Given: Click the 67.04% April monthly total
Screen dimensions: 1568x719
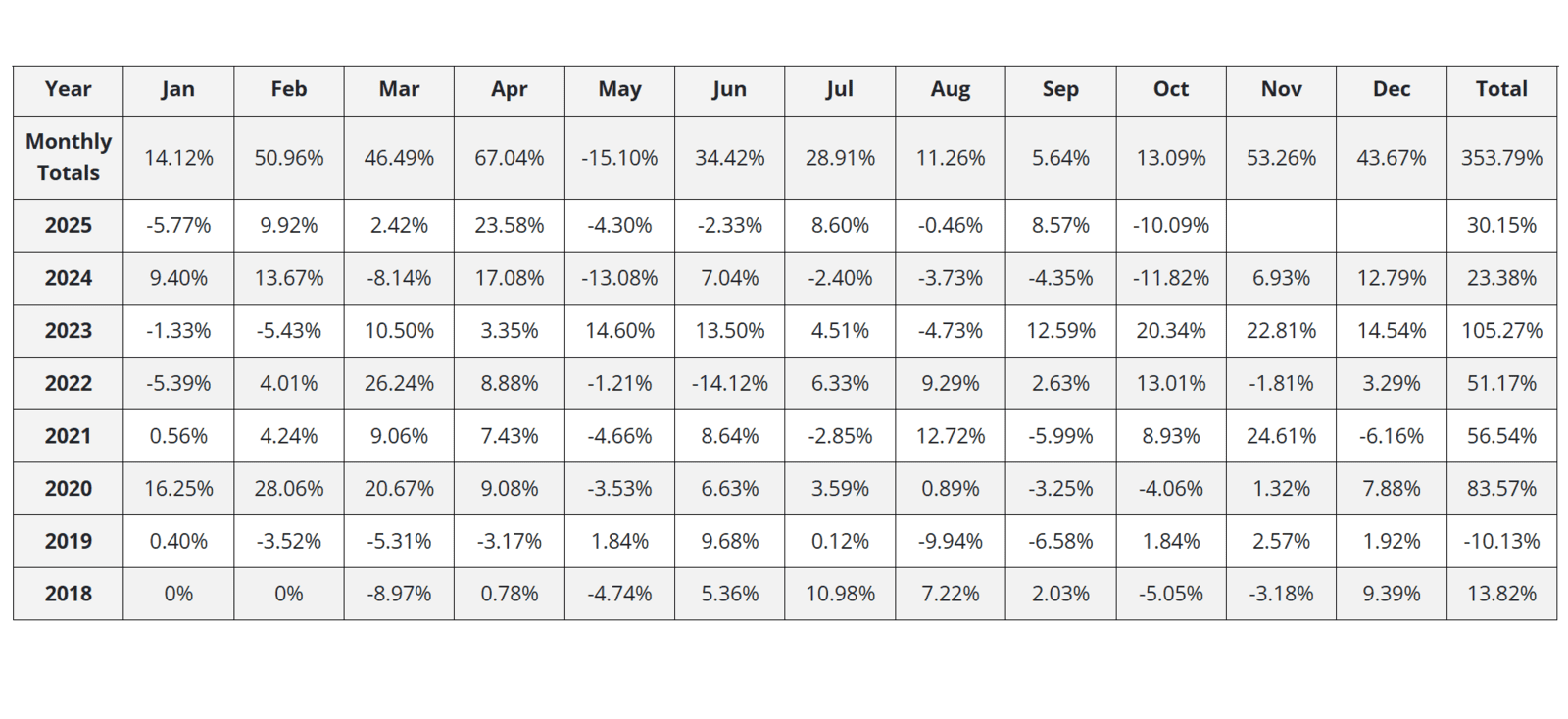Looking at the screenshot, I should pyautogui.click(x=509, y=158).
